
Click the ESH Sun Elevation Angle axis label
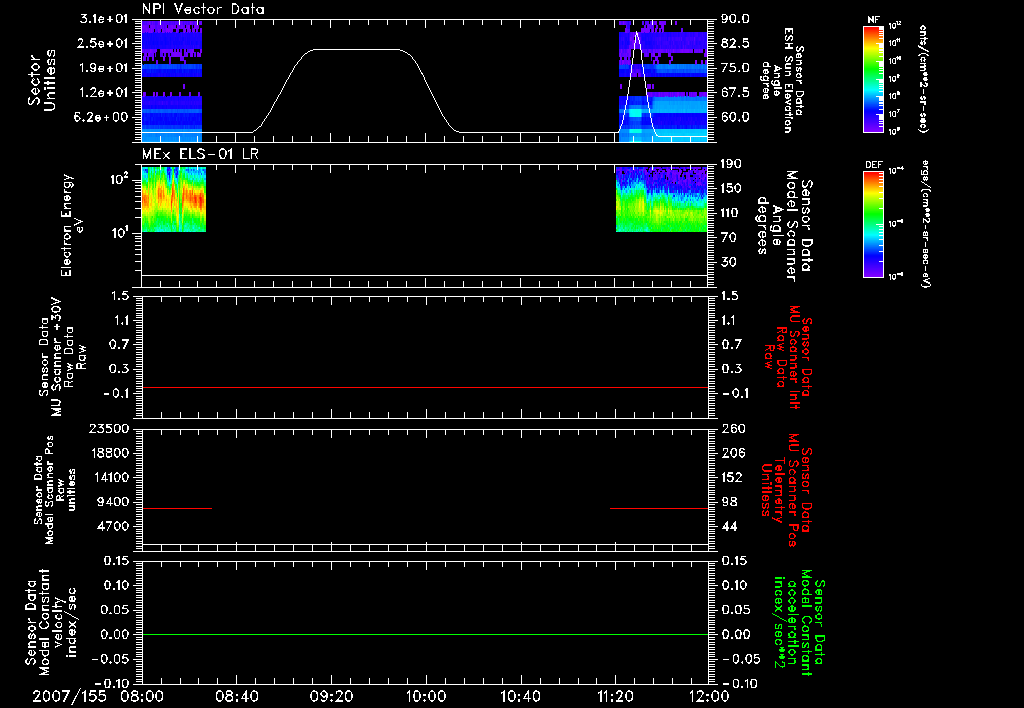(x=782, y=80)
